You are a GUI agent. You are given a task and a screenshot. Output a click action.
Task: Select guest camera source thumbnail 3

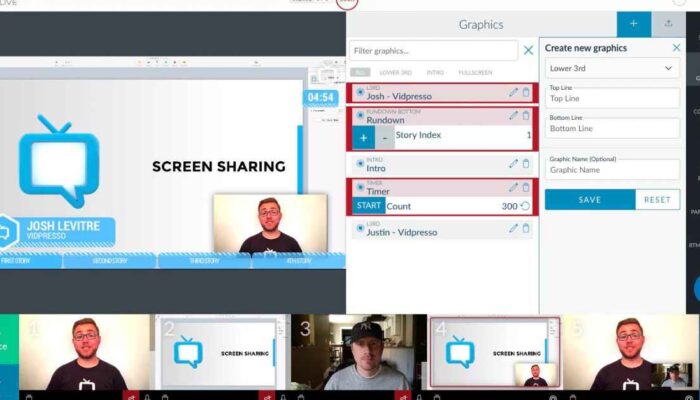[359, 352]
